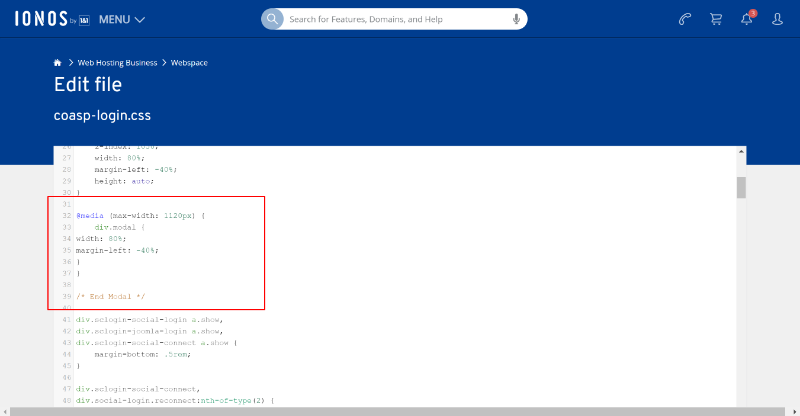Open Web Hosting Business breadcrumb link
Image resolution: width=800 pixels, height=416 pixels.
(x=117, y=63)
